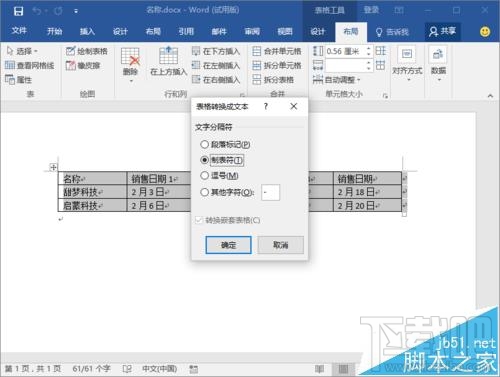Click the Save icon in the title bar
The image size is (500, 377).
(18, 11)
